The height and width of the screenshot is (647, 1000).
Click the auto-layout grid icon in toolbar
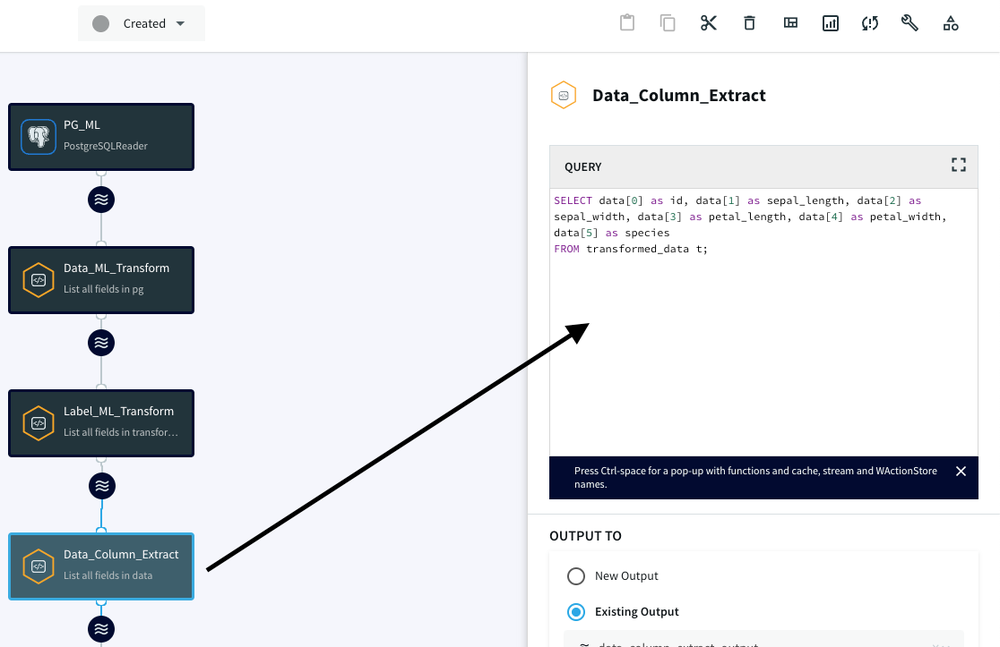pos(790,23)
